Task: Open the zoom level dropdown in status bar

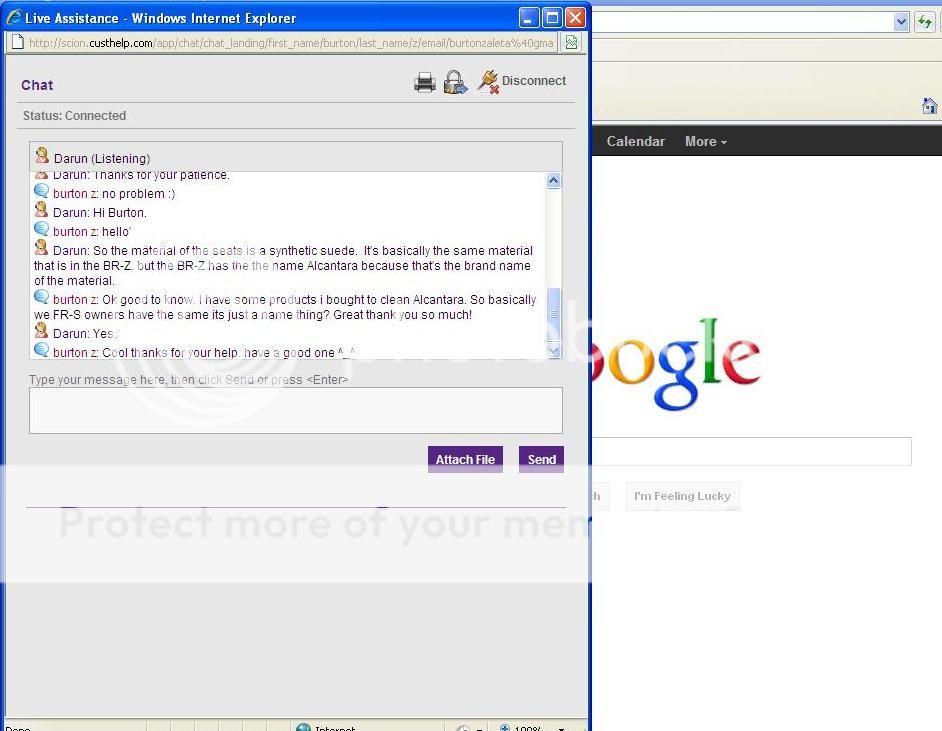Action: (561, 727)
